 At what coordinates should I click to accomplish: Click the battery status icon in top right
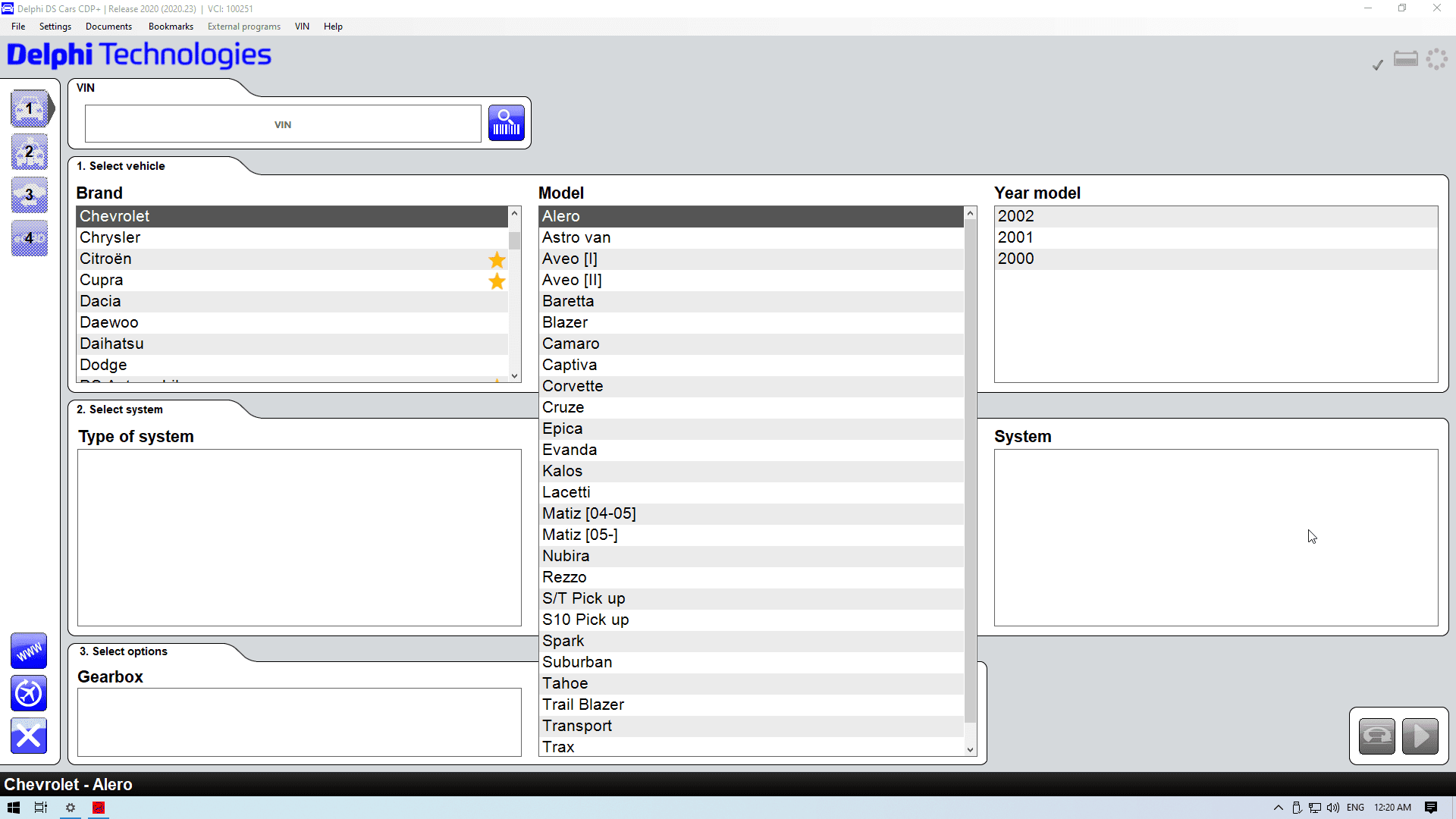1405,58
